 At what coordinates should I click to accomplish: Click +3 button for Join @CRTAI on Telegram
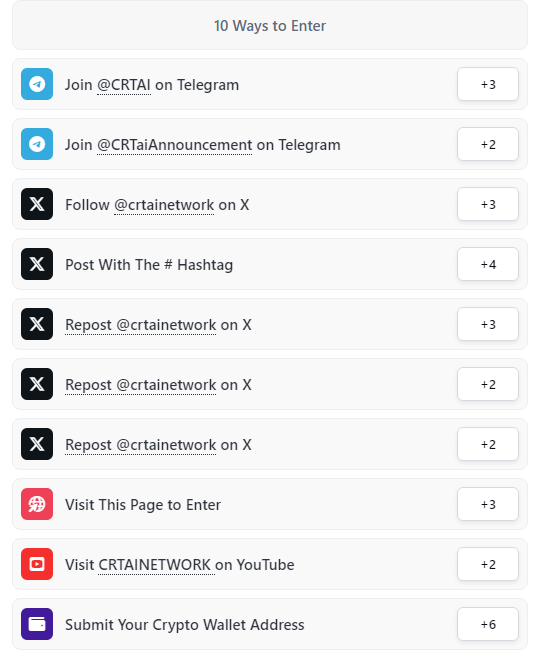click(x=488, y=84)
